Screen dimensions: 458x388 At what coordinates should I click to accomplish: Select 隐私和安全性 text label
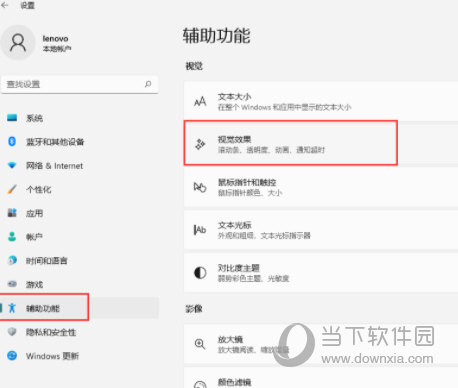point(51,332)
